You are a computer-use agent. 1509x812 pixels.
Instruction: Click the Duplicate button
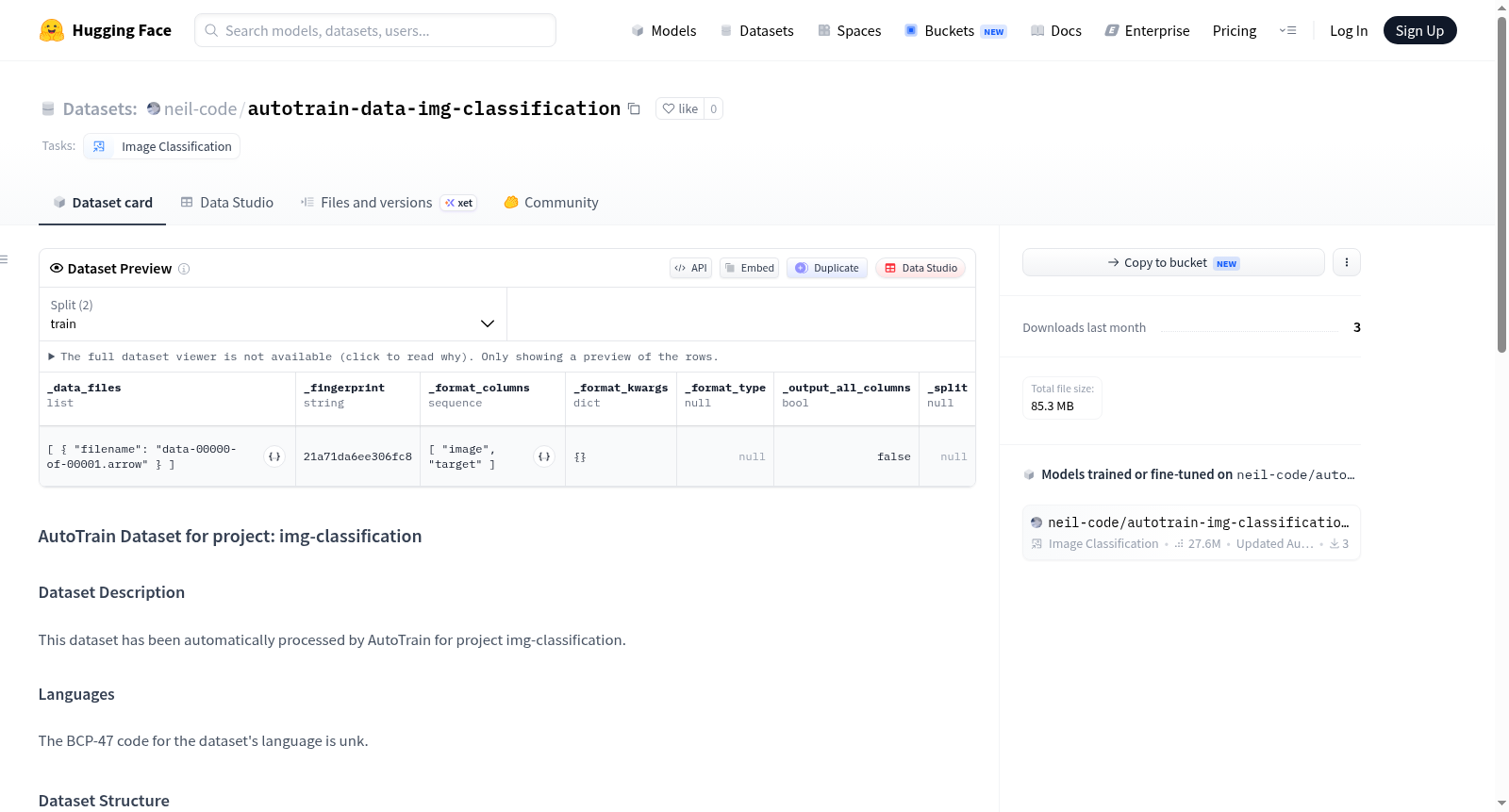tap(827, 268)
